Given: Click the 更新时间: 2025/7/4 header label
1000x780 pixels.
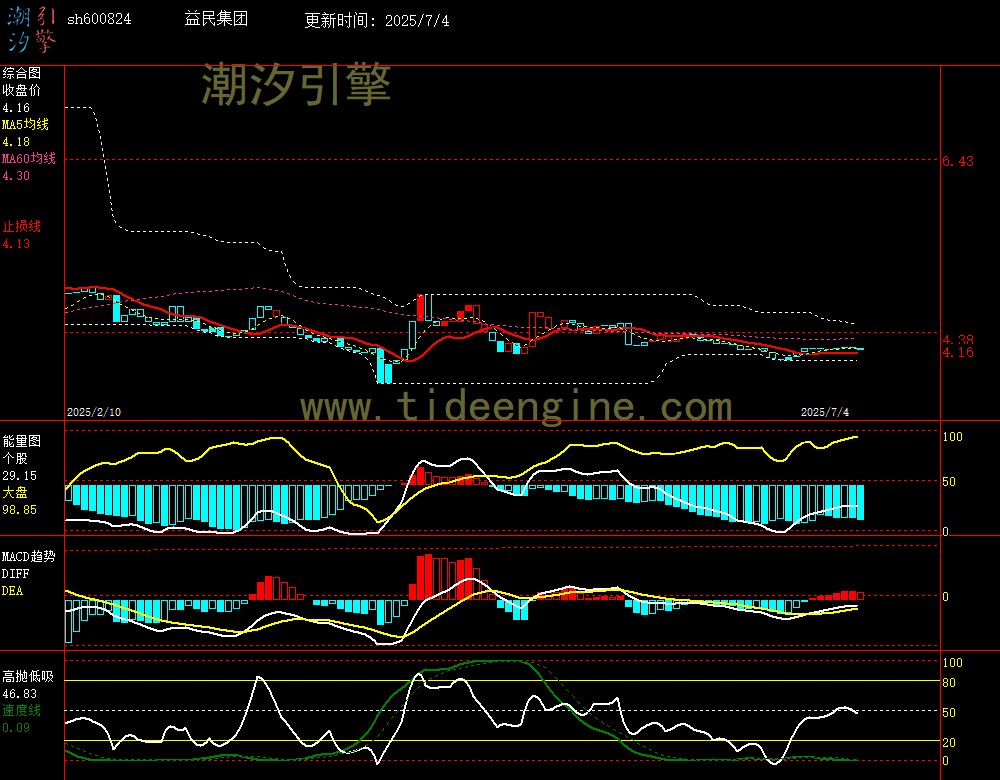Looking at the screenshot, I should click(377, 20).
